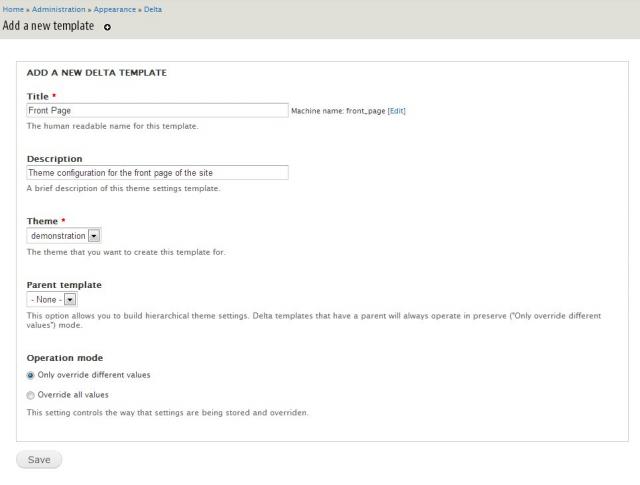Click the Description field label
The width and height of the screenshot is (640, 485).
[x=55, y=159]
